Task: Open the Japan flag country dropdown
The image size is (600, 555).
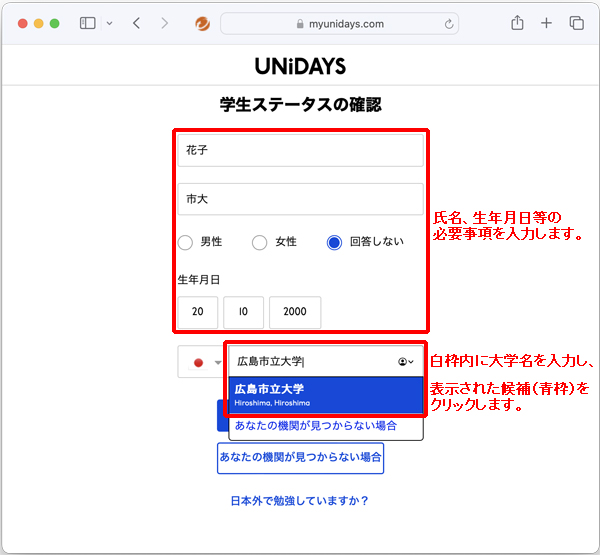Action: (x=202, y=362)
